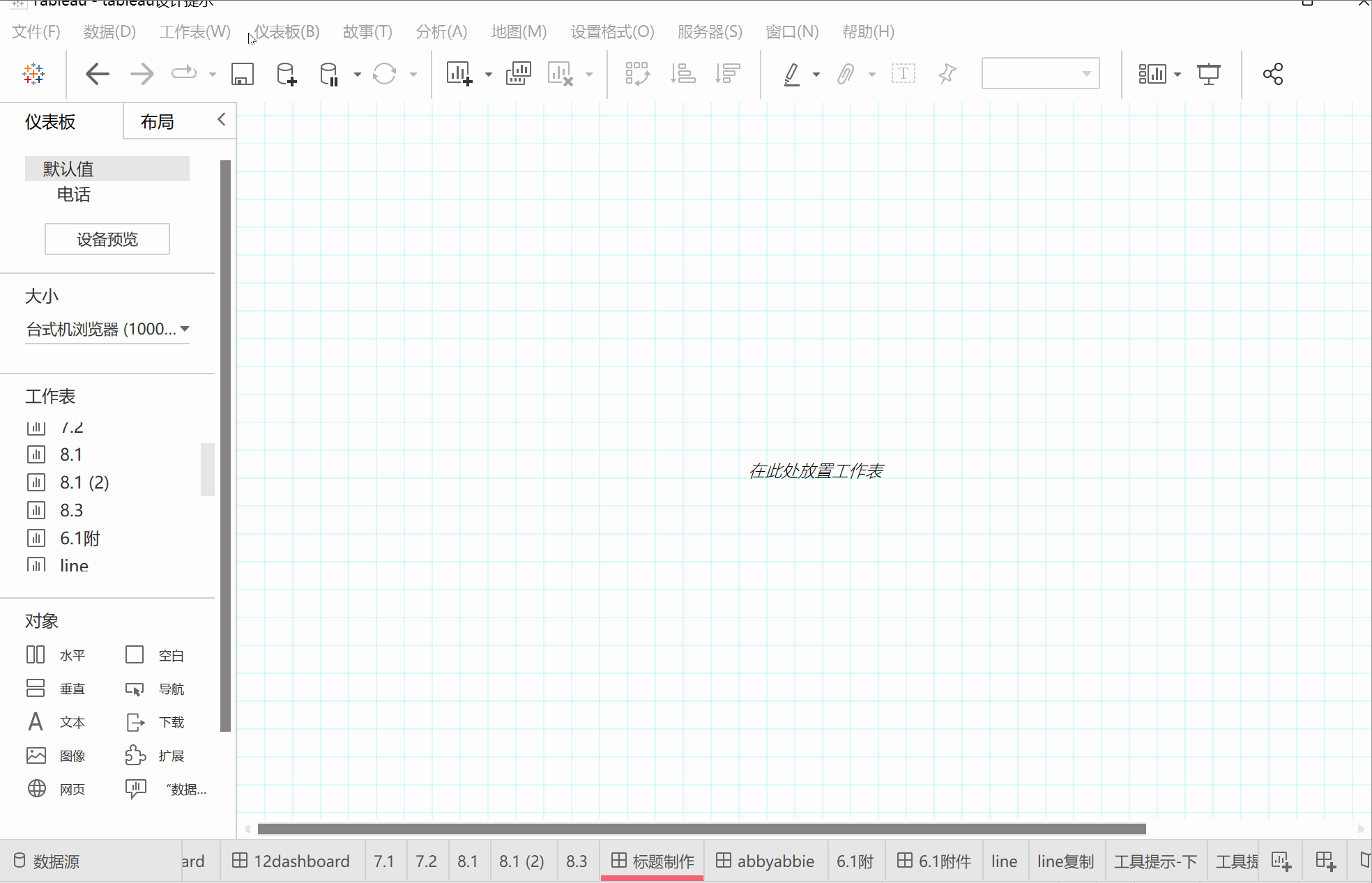
Task: Click the horizontal canvas scrollbar
Action: [x=701, y=829]
